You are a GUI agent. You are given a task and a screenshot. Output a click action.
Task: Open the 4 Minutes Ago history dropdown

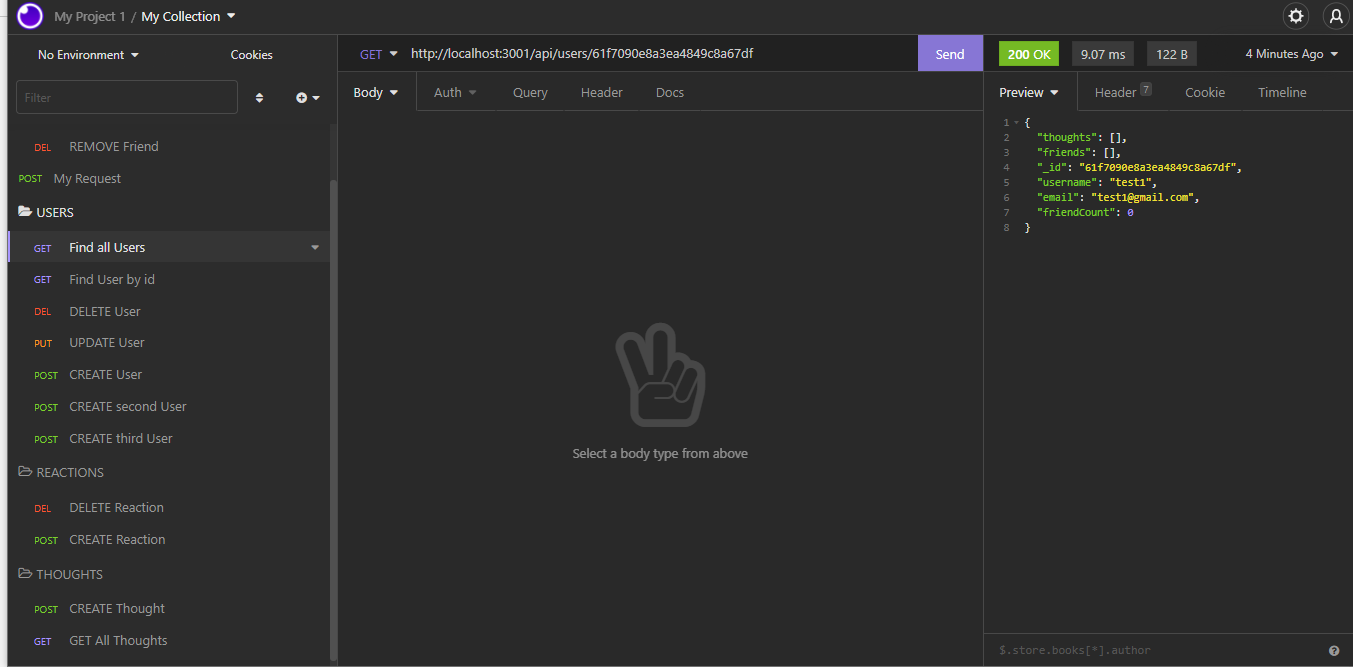[x=1291, y=54]
